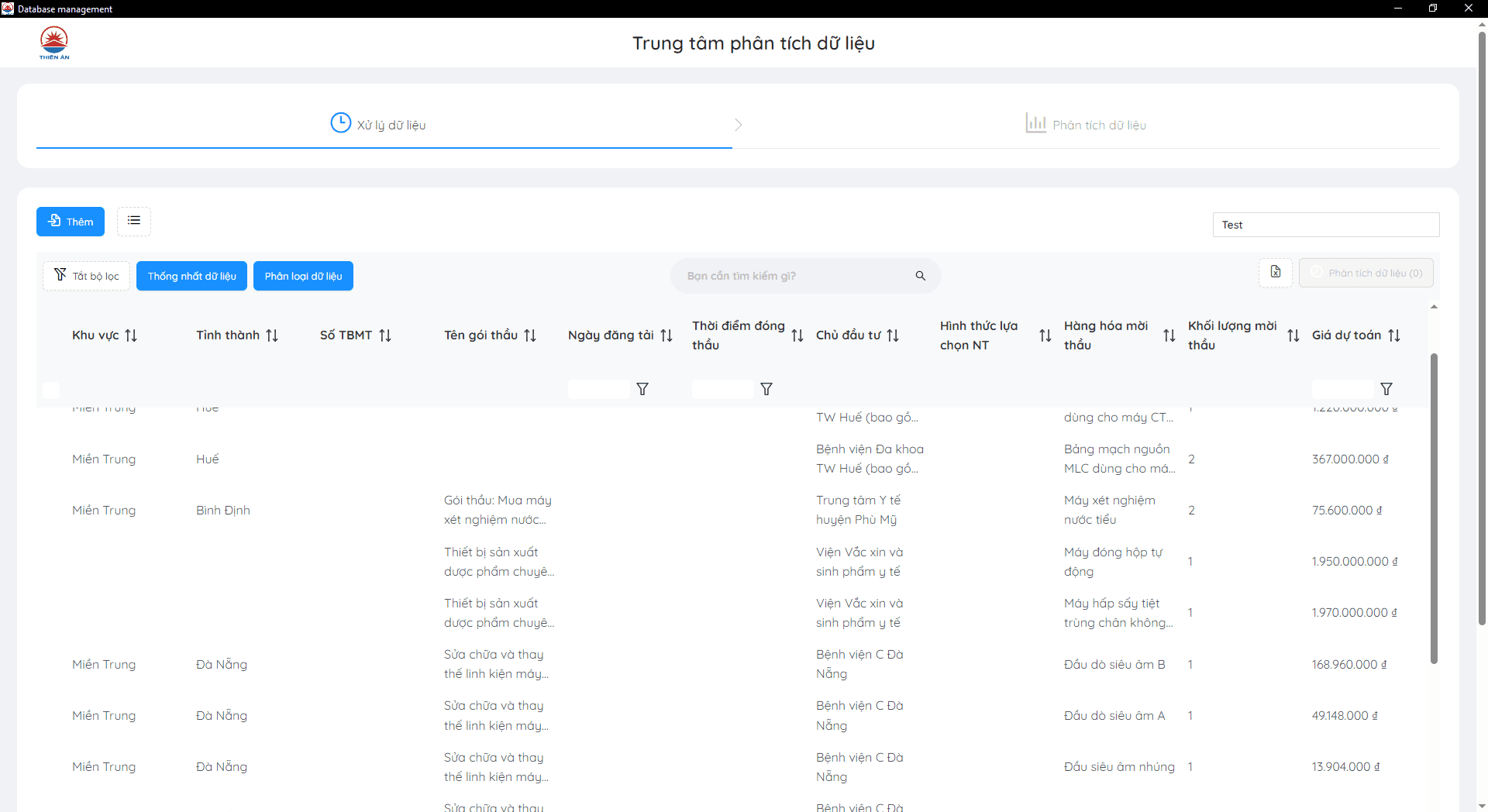Click the Test input field
This screenshot has width=1488, height=812.
[1326, 225]
